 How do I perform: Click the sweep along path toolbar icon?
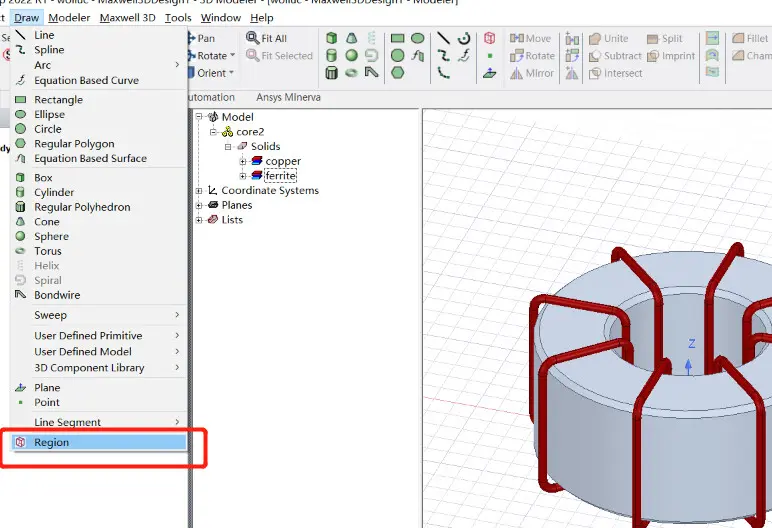pyautogui.click(x=712, y=72)
